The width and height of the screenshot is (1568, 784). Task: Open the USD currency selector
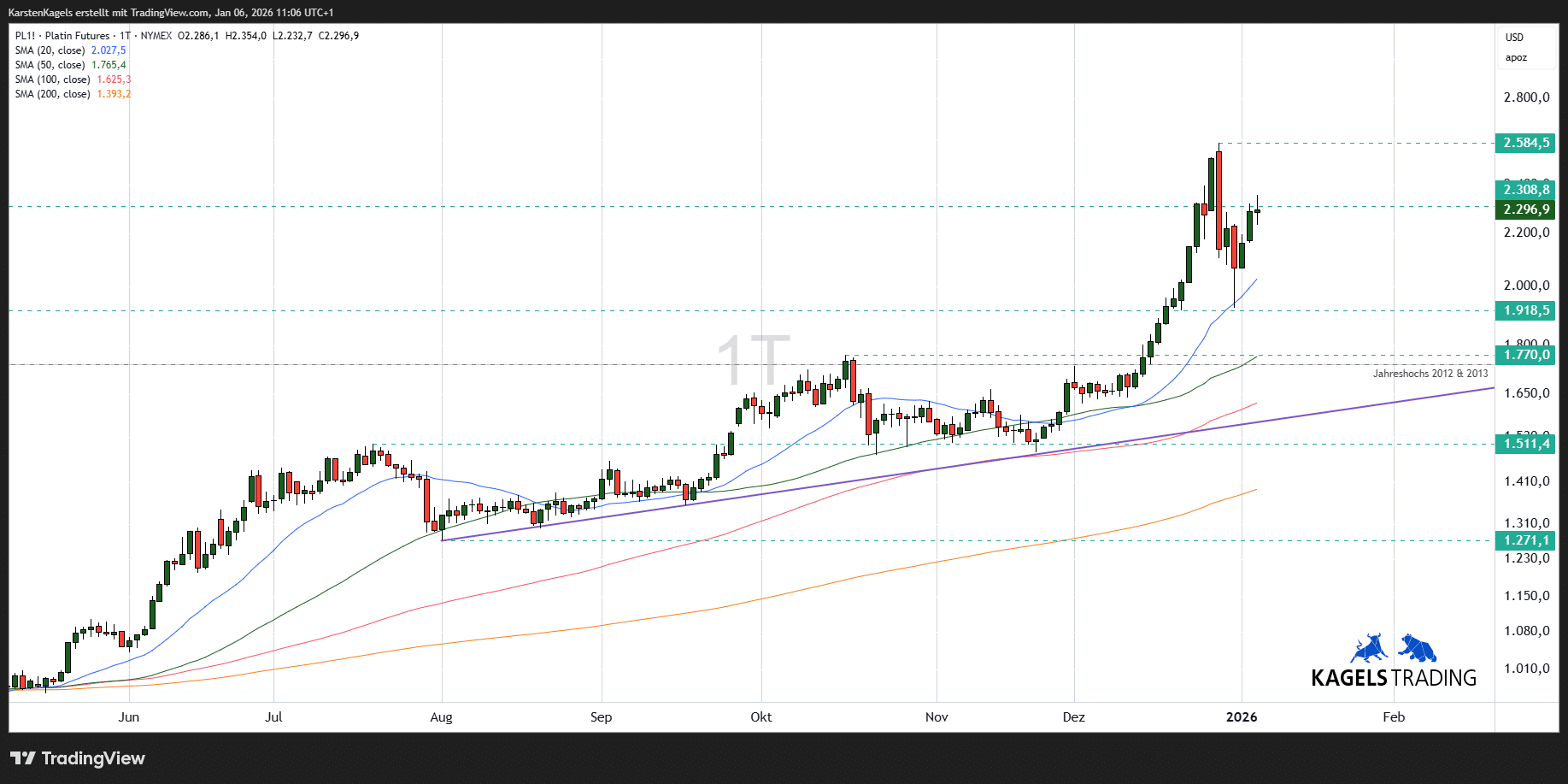click(1514, 38)
